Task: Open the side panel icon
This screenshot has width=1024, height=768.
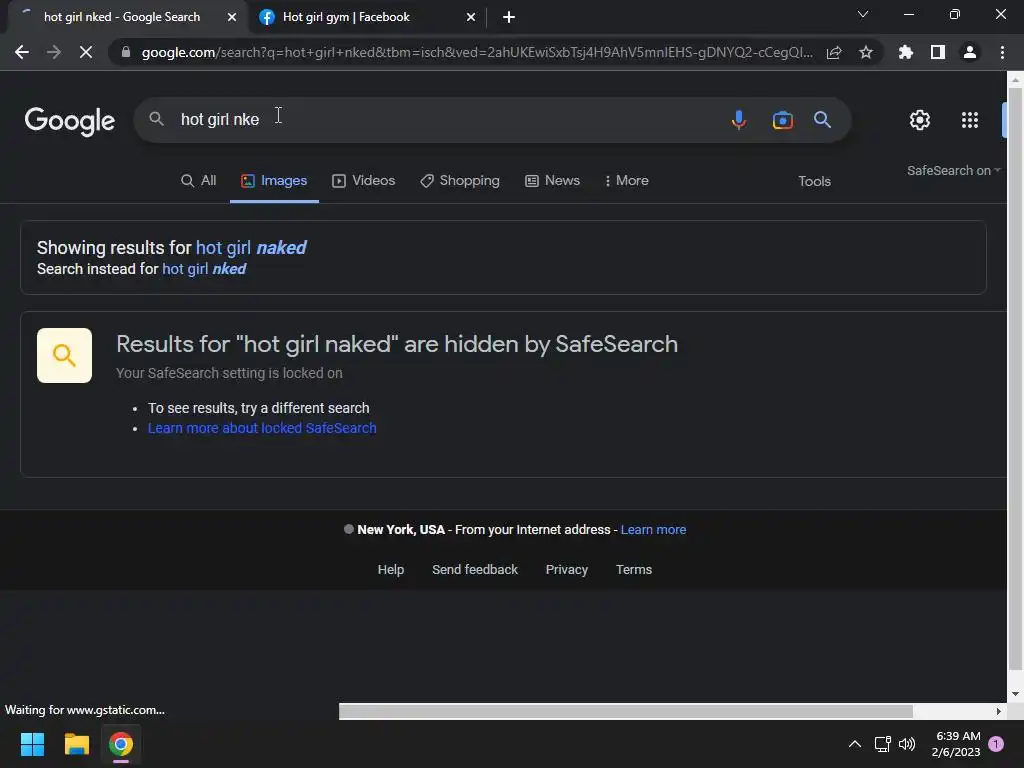Action: (938, 52)
